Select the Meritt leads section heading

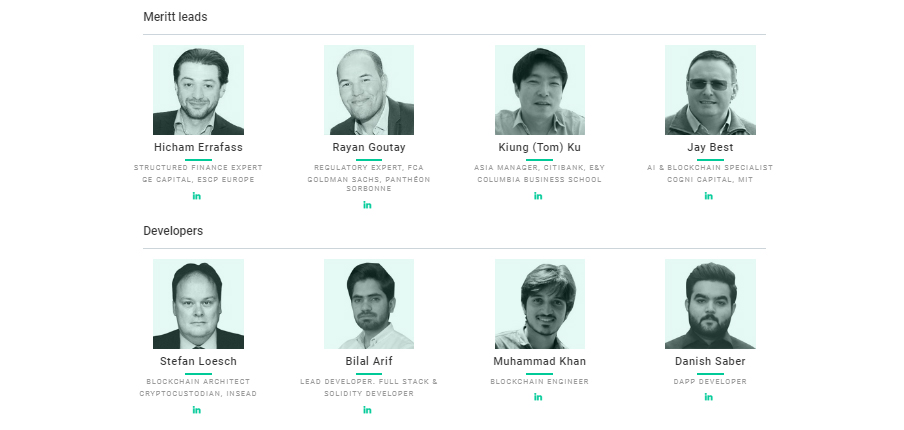tap(175, 17)
